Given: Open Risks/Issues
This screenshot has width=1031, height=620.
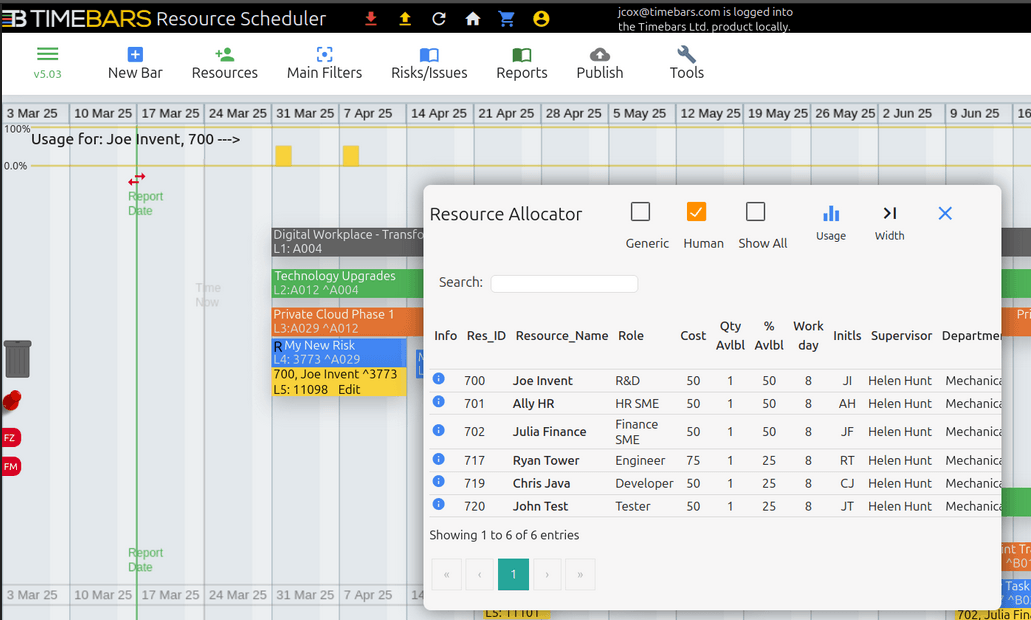Looking at the screenshot, I should click(x=429, y=63).
